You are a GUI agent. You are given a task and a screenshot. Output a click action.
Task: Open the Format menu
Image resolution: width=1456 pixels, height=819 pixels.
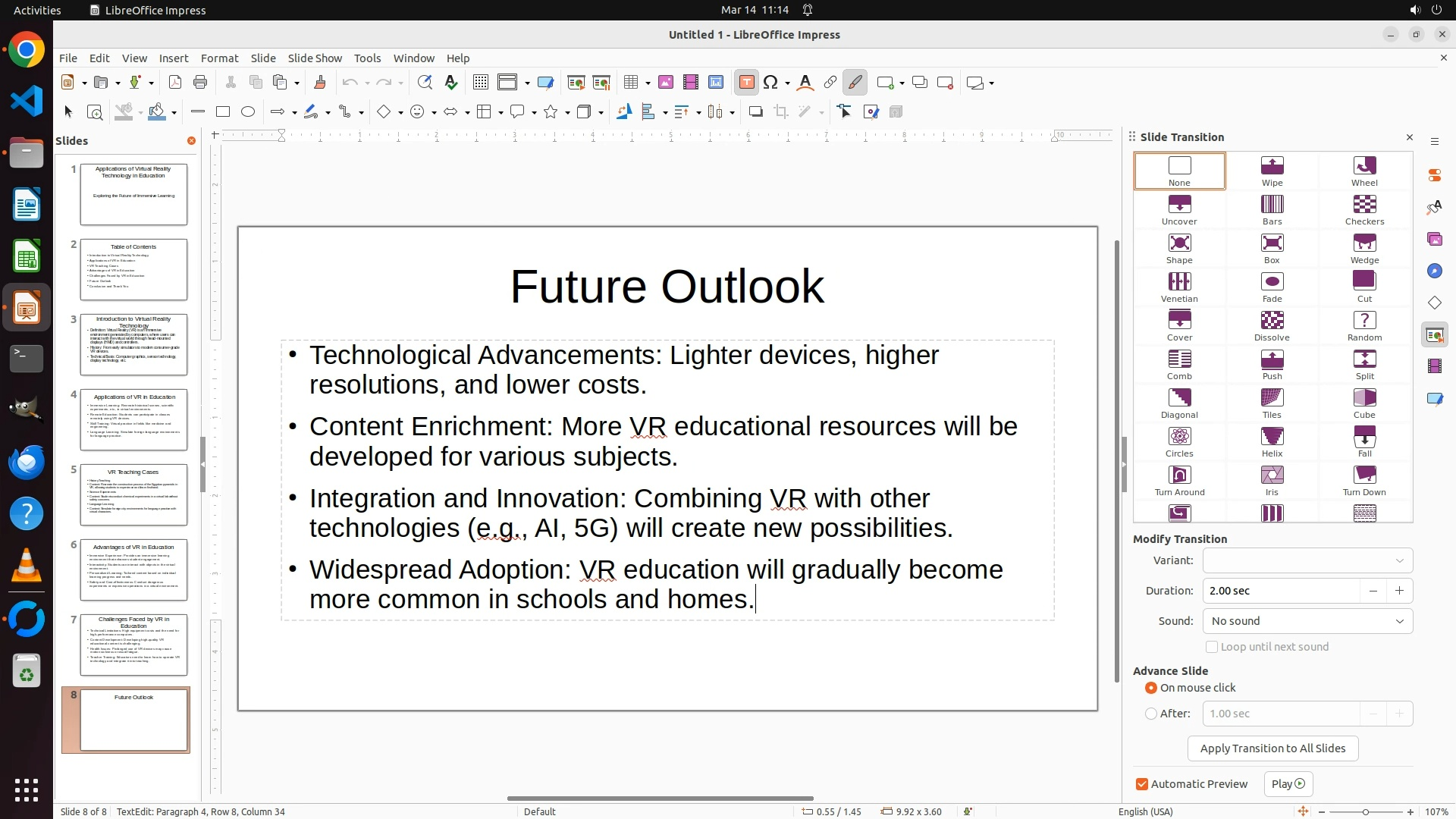pyautogui.click(x=219, y=58)
